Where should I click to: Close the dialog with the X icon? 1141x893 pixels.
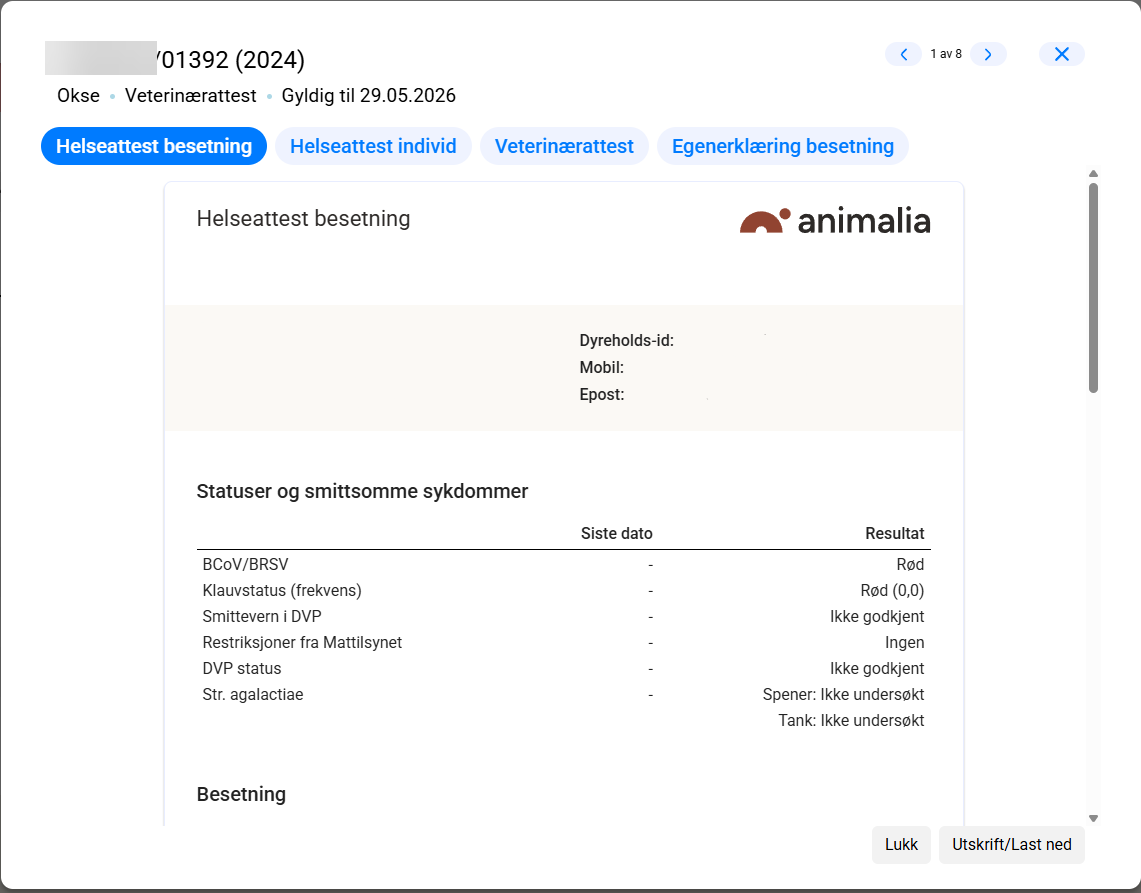[x=1062, y=54]
